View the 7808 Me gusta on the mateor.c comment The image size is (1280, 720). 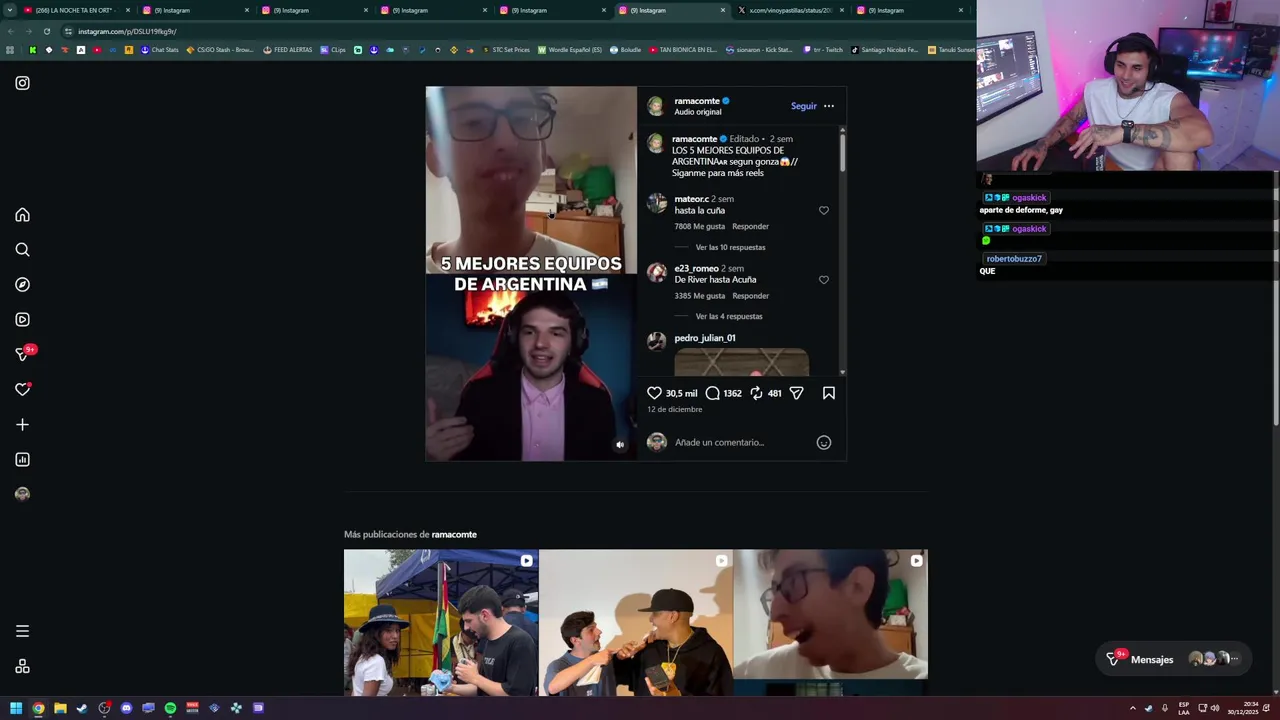pos(699,227)
